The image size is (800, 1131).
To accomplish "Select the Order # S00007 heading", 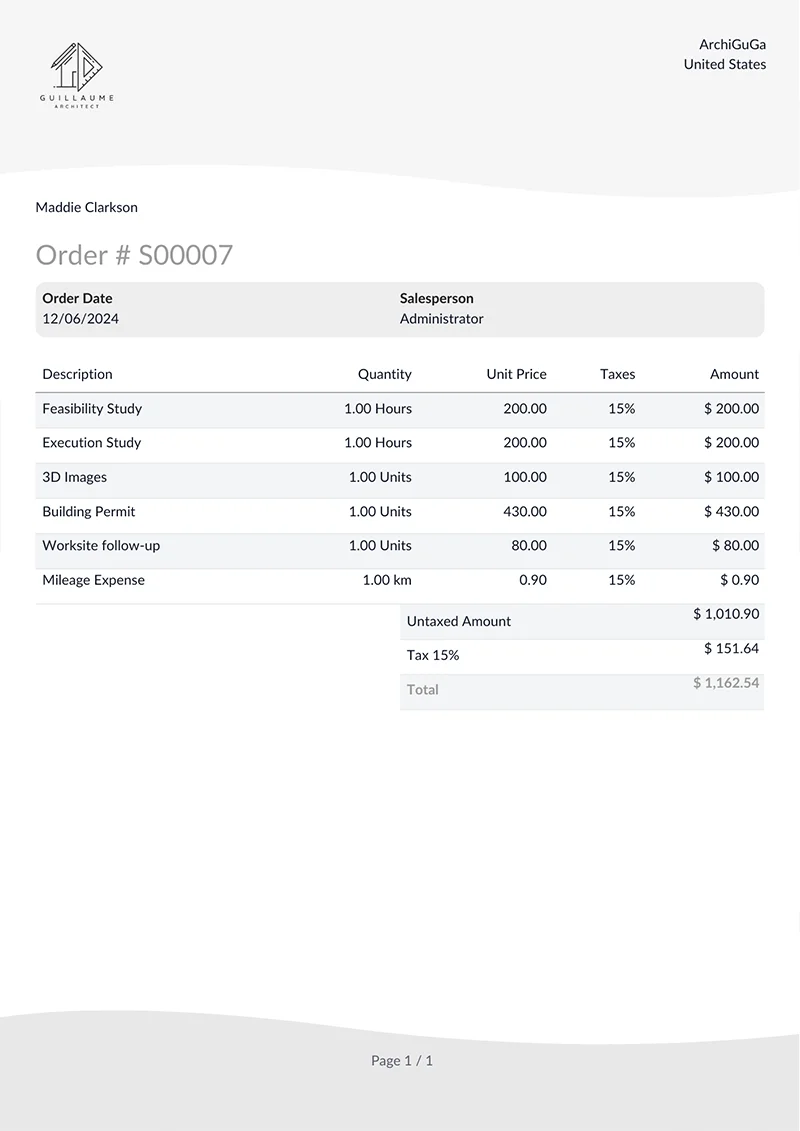I will click(x=134, y=255).
